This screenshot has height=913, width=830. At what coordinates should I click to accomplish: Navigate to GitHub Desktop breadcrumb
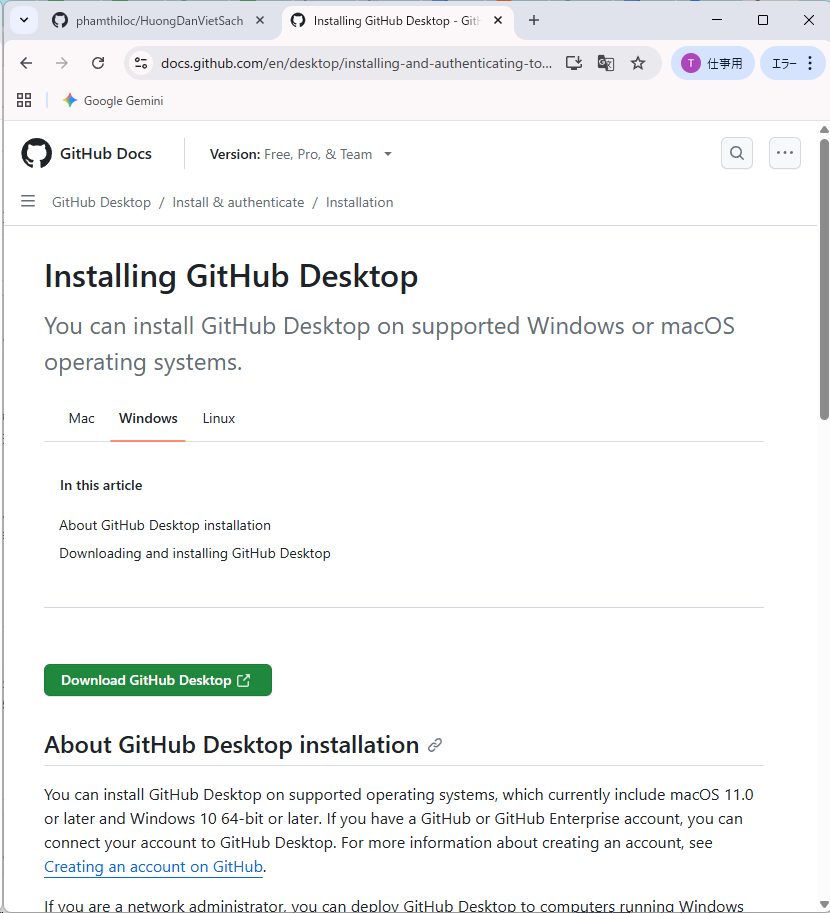point(101,202)
